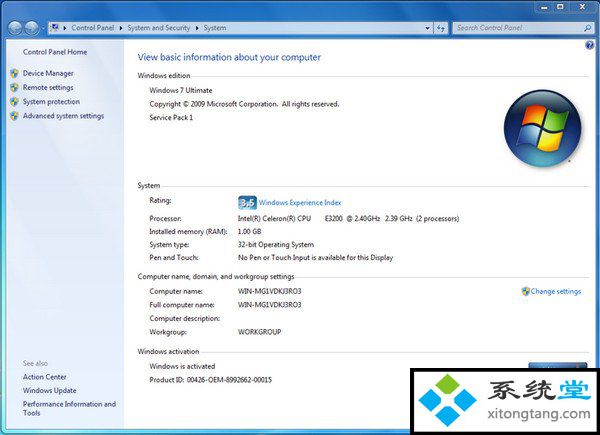This screenshot has height=435, width=600.
Task: Click the shield icon beside Remote settings
Action: point(14,87)
